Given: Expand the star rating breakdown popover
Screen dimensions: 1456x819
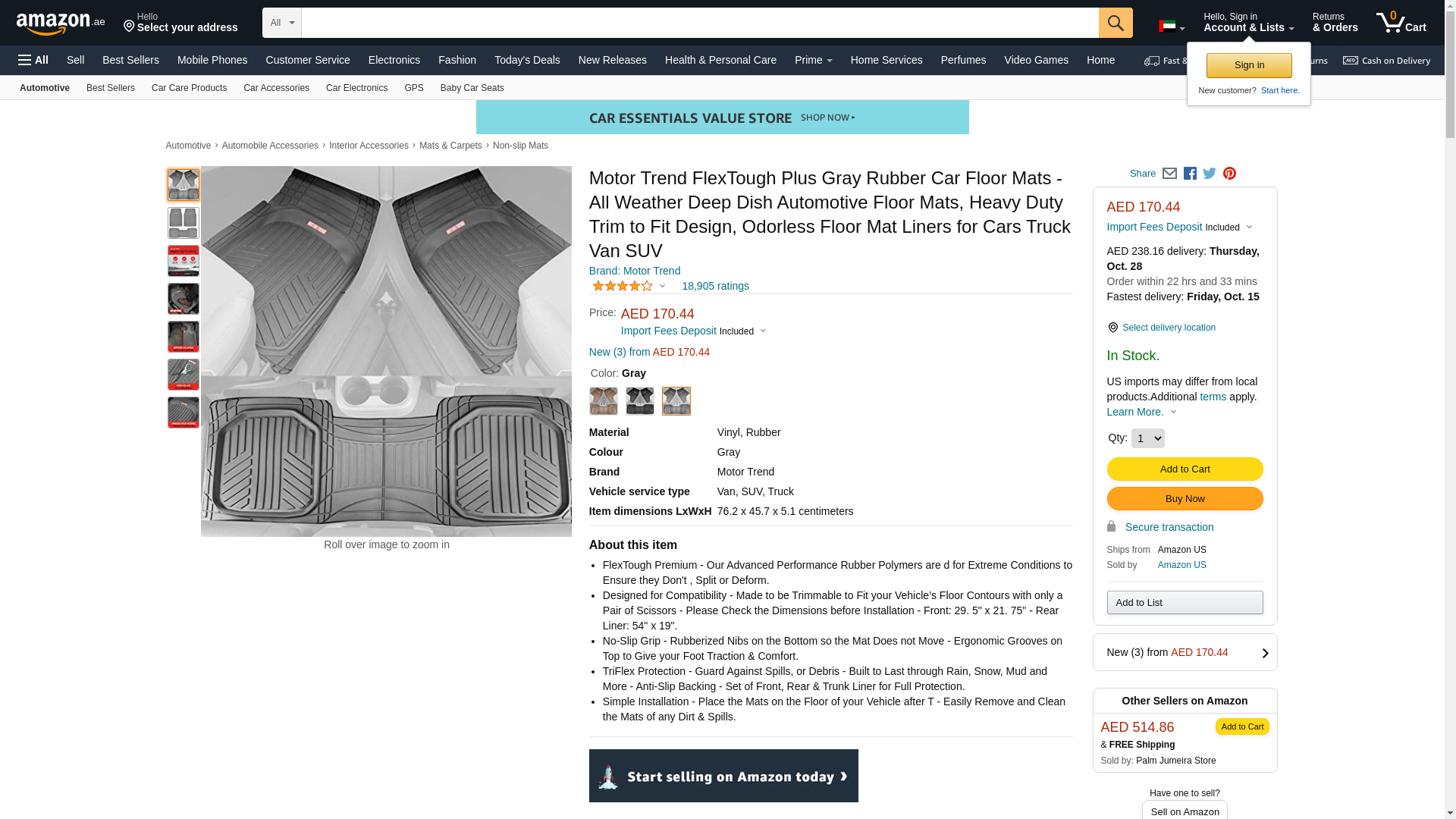Looking at the screenshot, I should tap(629, 286).
